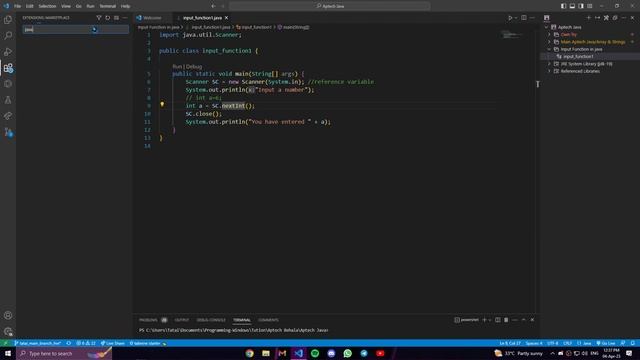Open the Extensions view icon
This screenshot has height=360, width=640.
(8, 68)
